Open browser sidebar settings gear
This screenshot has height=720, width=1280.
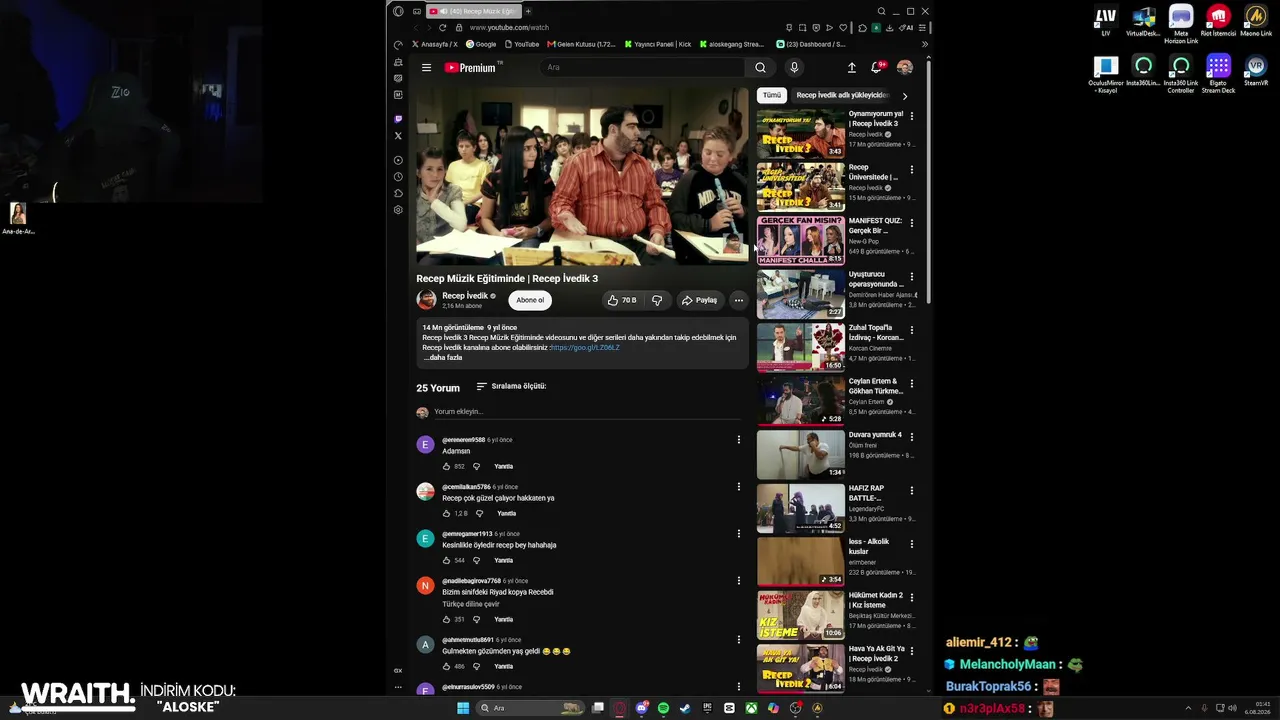point(398,210)
